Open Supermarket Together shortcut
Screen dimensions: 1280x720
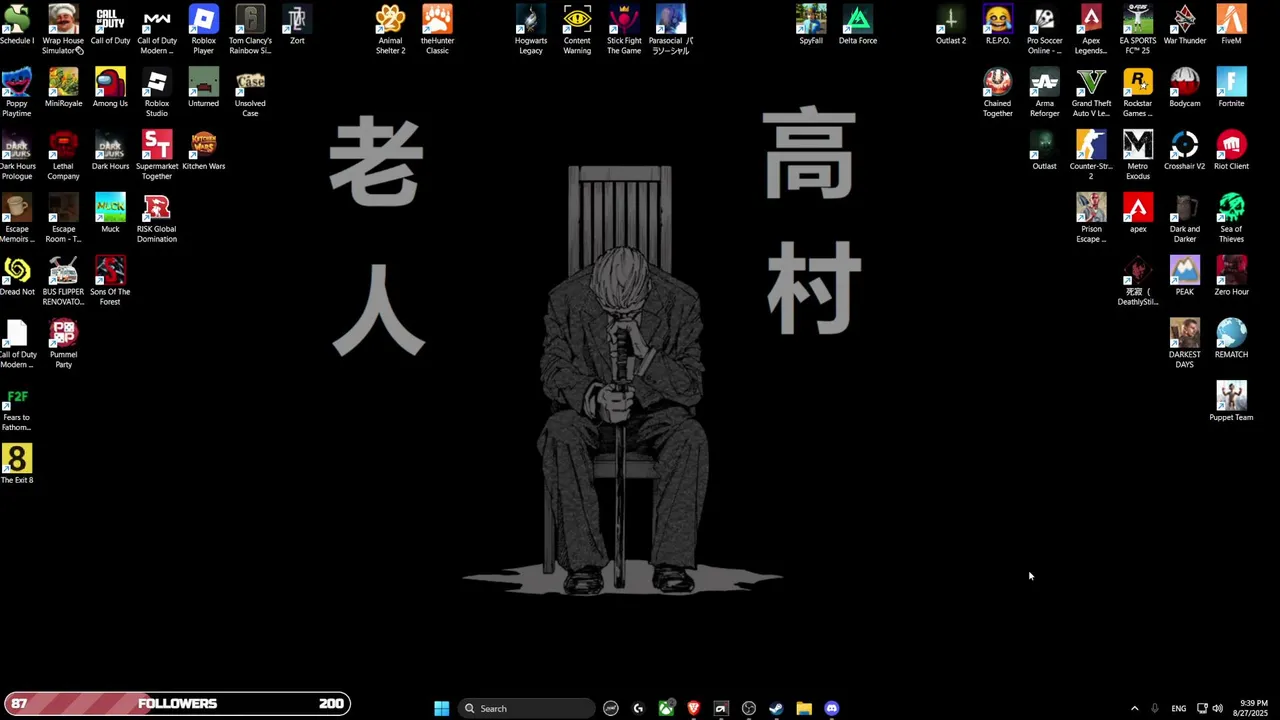[157, 156]
